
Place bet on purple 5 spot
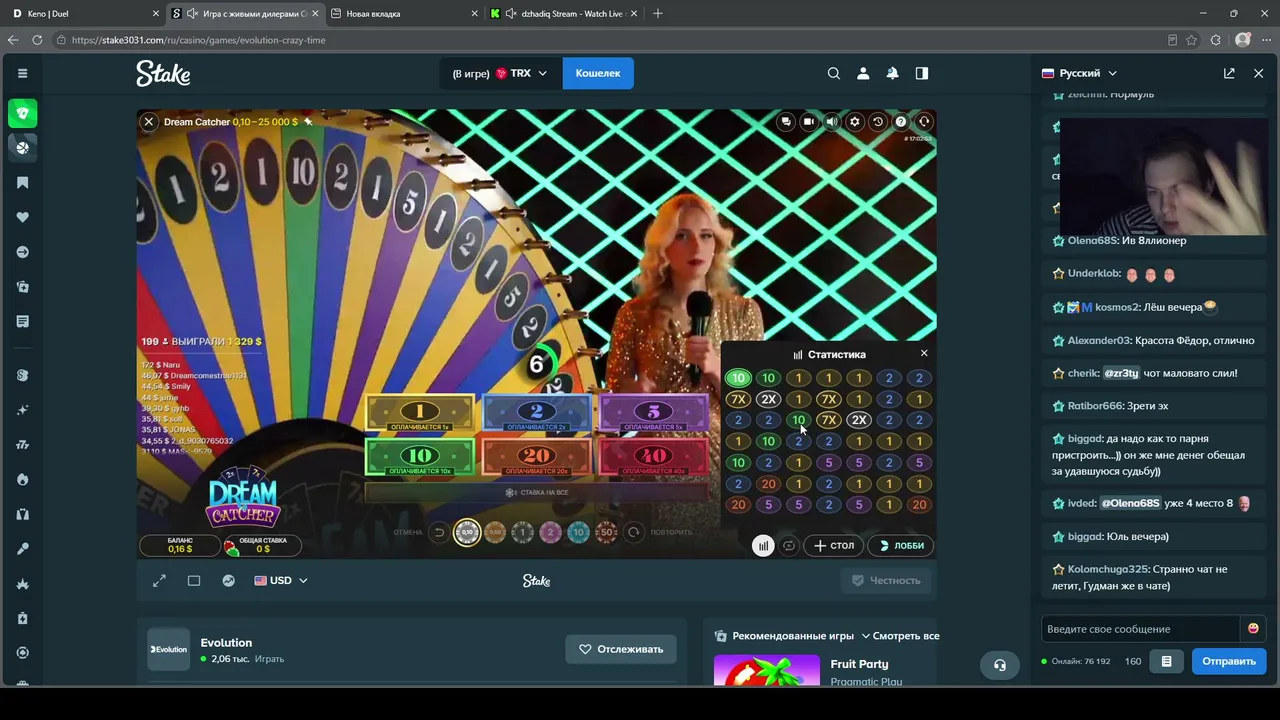[x=653, y=414]
